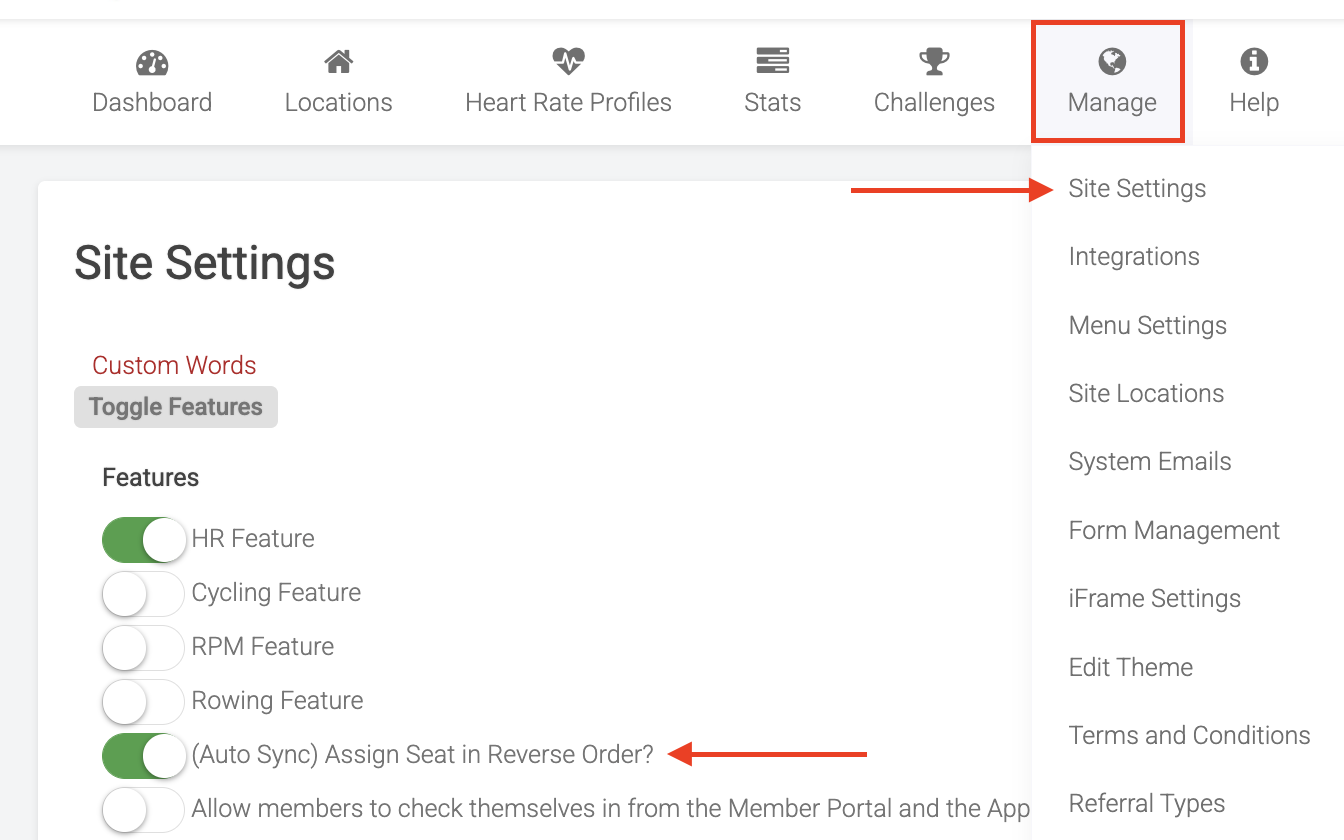Click the Cycling Feature label text

[276, 592]
